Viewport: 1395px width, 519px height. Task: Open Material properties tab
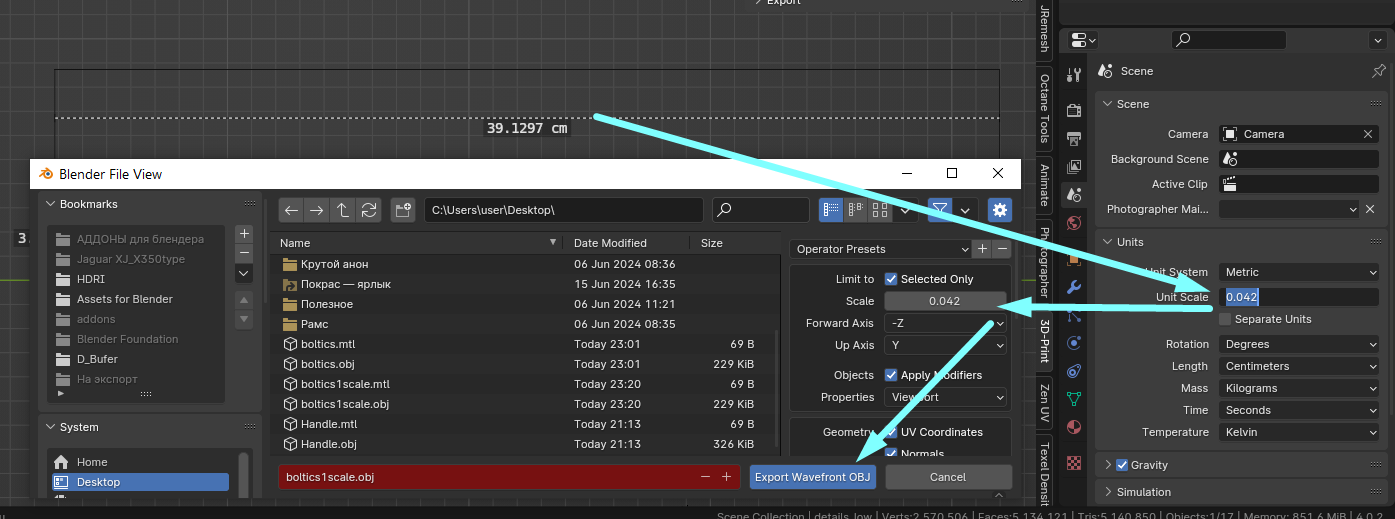tap(1074, 427)
